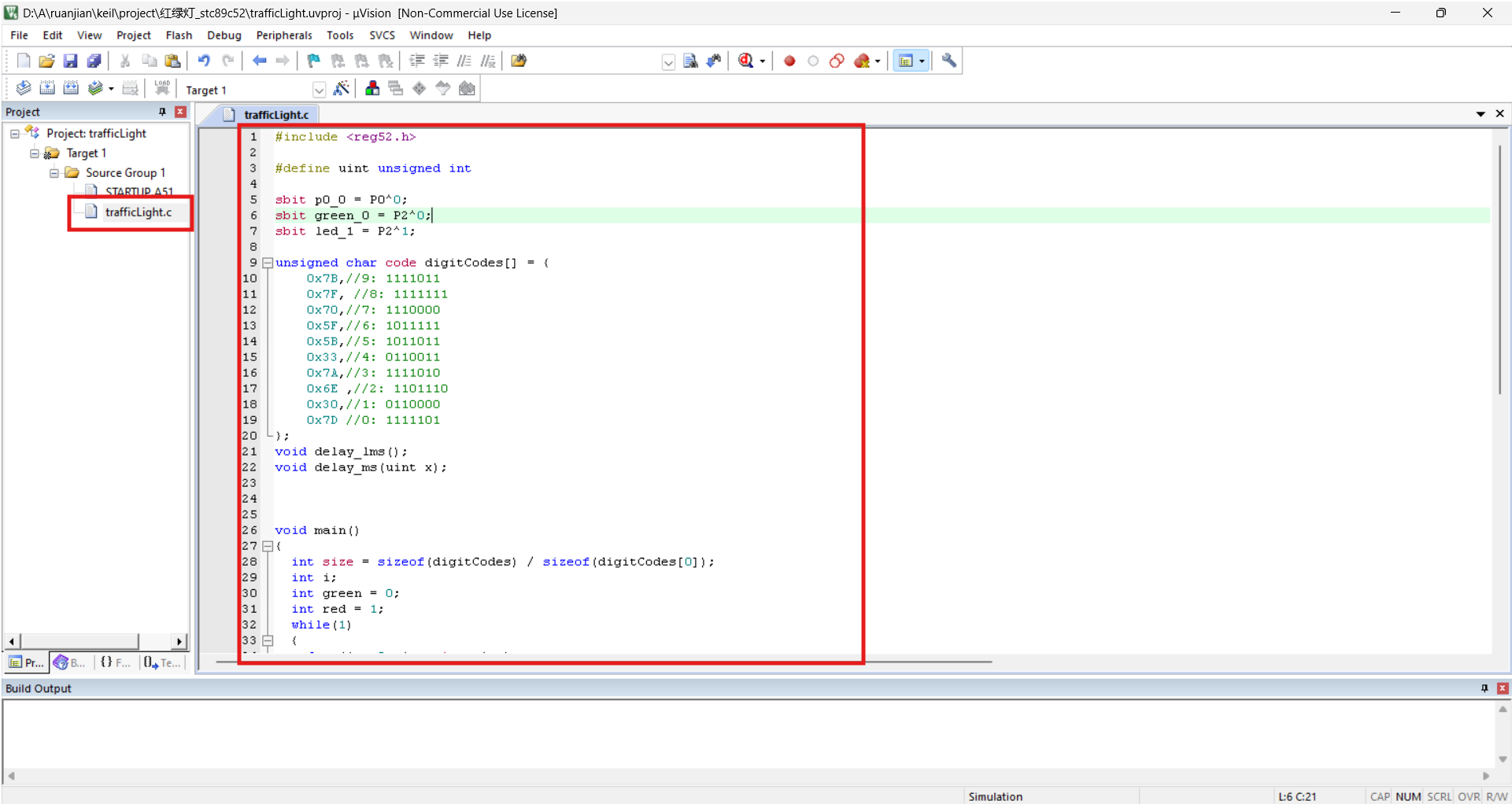This screenshot has width=1512, height=804.
Task: Insert or remove a bookmark flag
Action: click(x=313, y=61)
